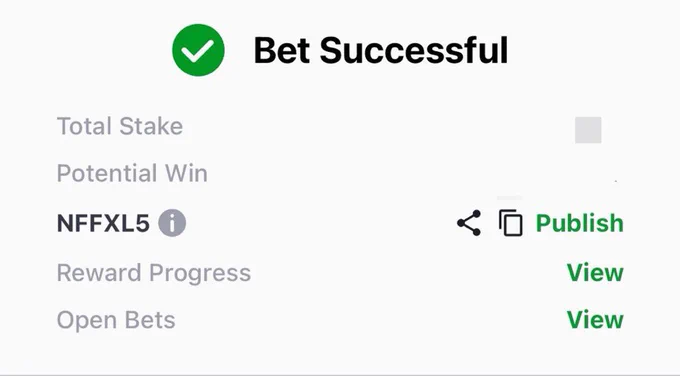
Task: Click the Open Bets label
Action: click(116, 320)
